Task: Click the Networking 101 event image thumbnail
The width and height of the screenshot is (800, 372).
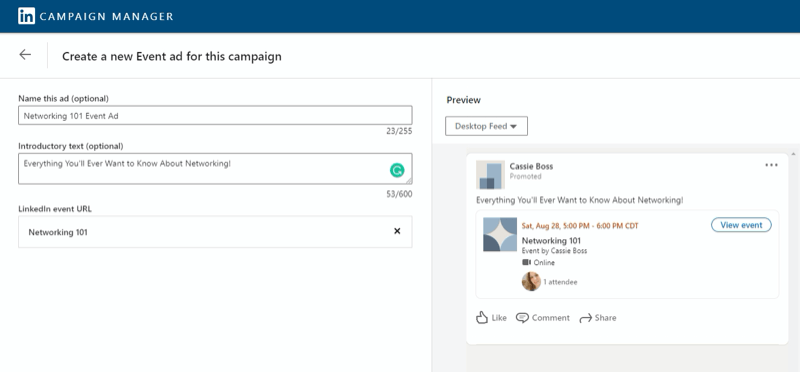Action: click(x=500, y=235)
